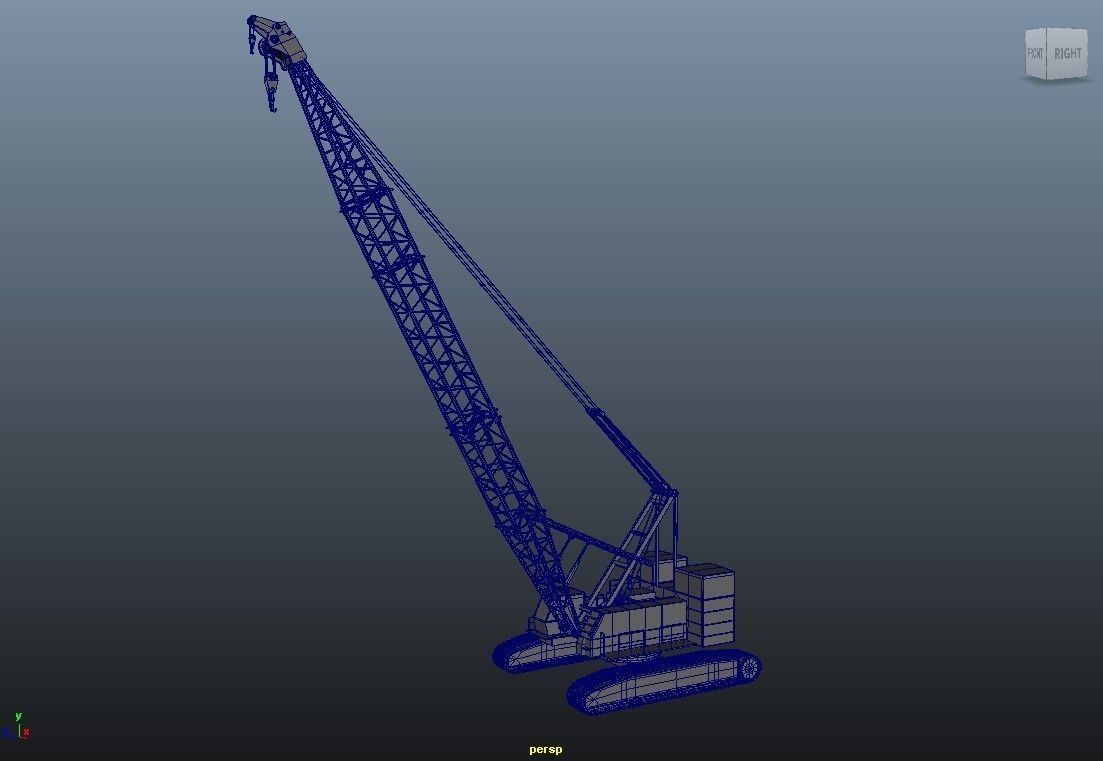The image size is (1103, 761).
Task: Click the RIGHT face of the view cube
Action: pyautogui.click(x=1067, y=53)
